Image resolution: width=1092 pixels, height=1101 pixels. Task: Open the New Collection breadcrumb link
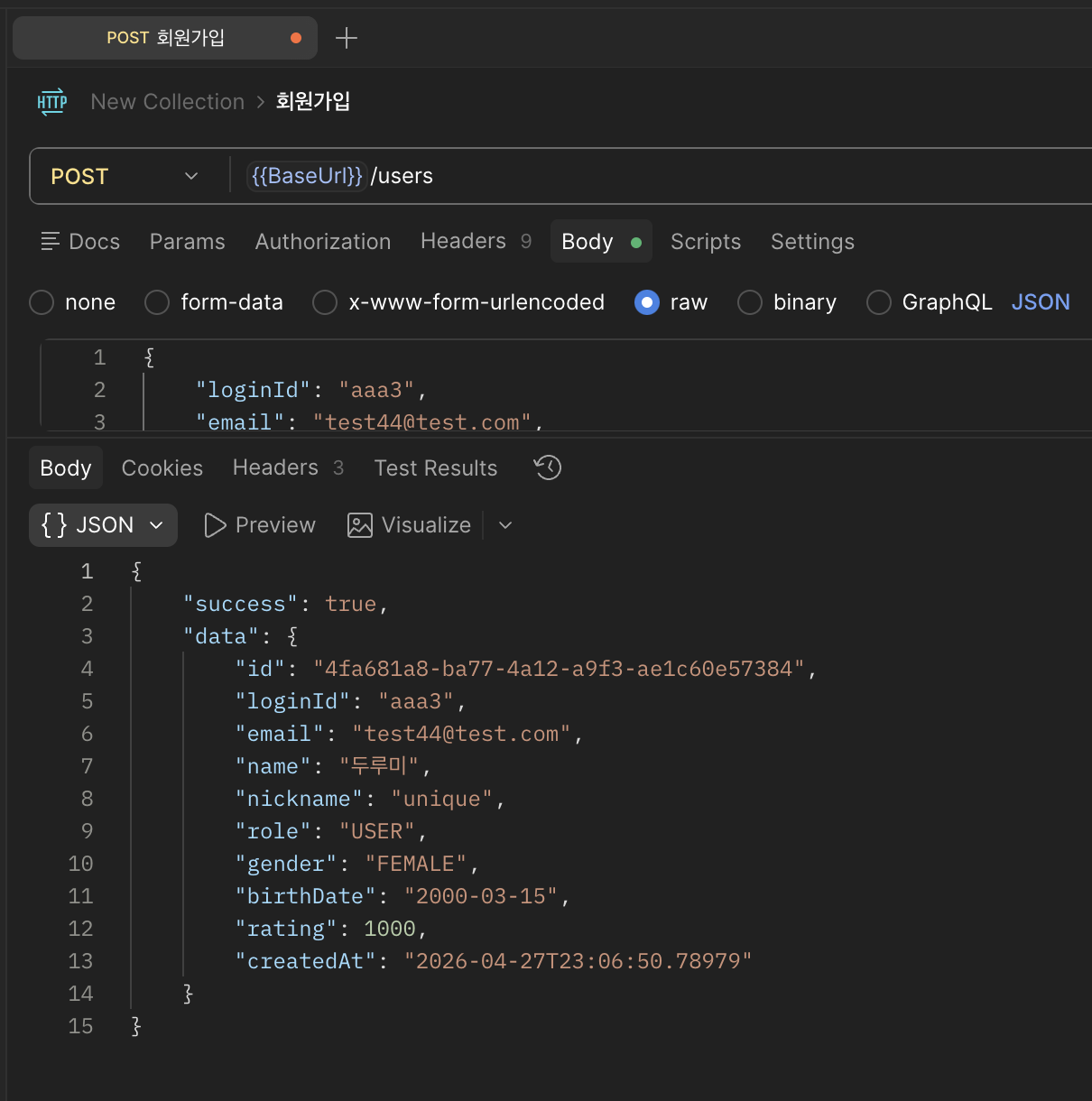[168, 102]
